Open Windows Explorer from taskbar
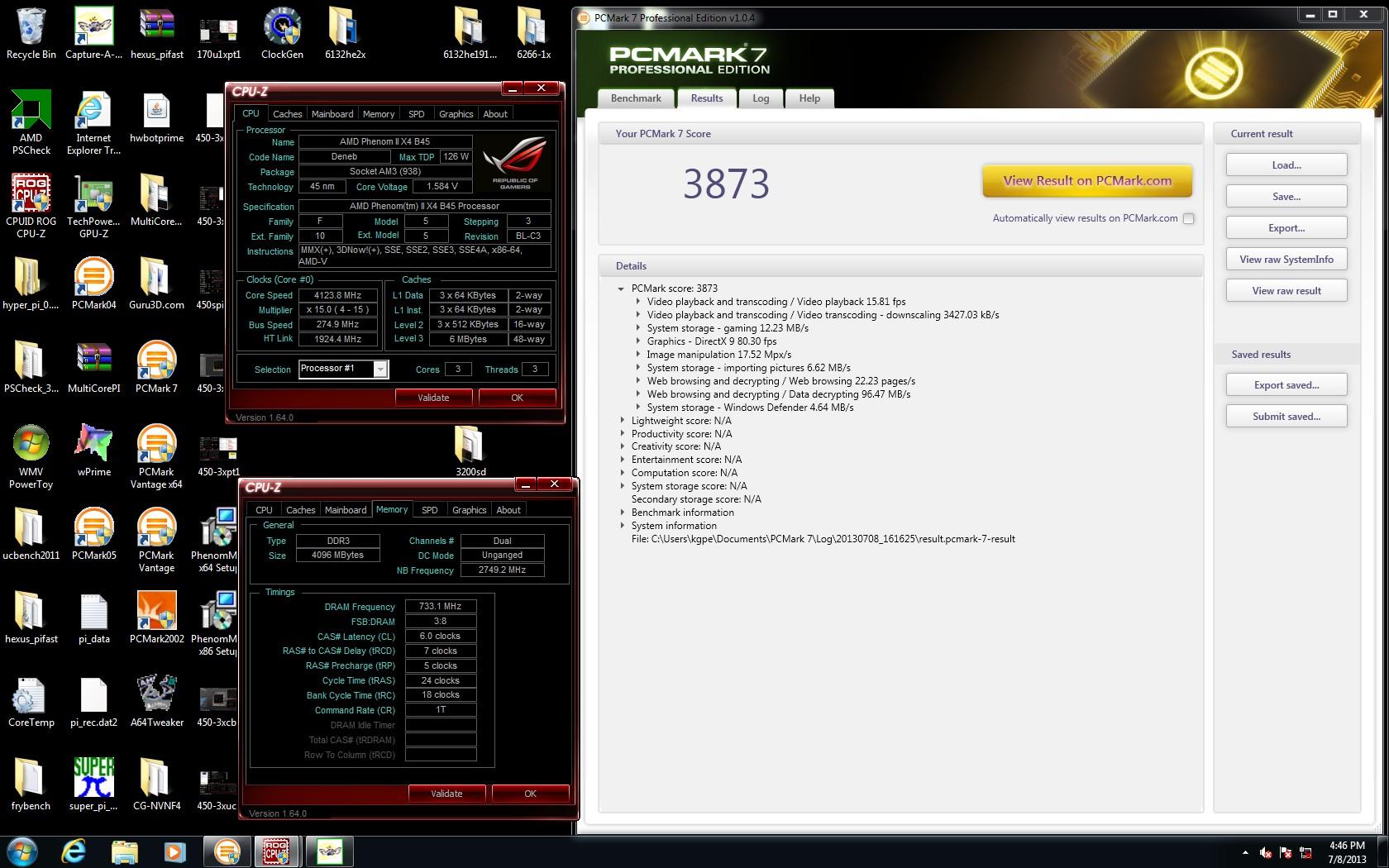Image resolution: width=1389 pixels, height=868 pixels. point(124,851)
